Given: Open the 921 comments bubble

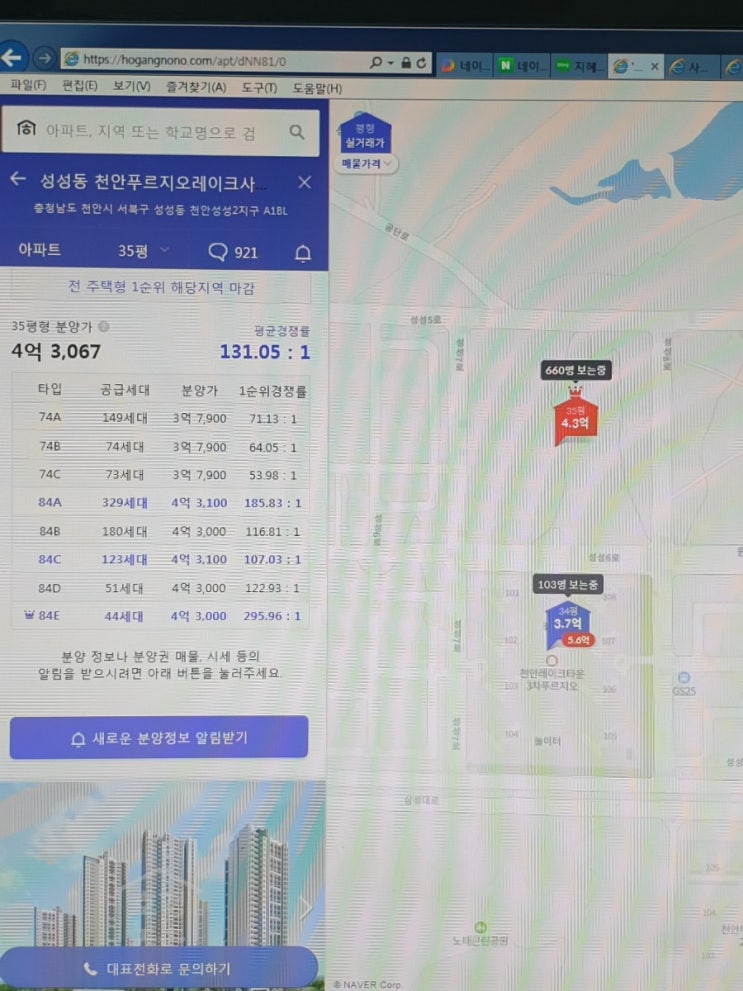Looking at the screenshot, I should click(233, 252).
